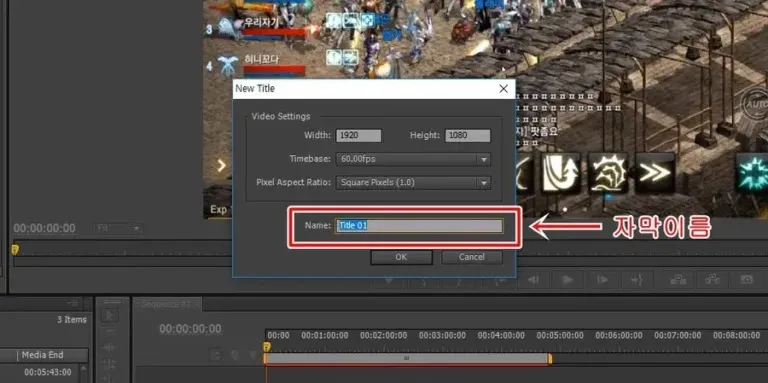This screenshot has height=383, width=768.
Task: Cancel the New Title dialog
Action: [472, 257]
